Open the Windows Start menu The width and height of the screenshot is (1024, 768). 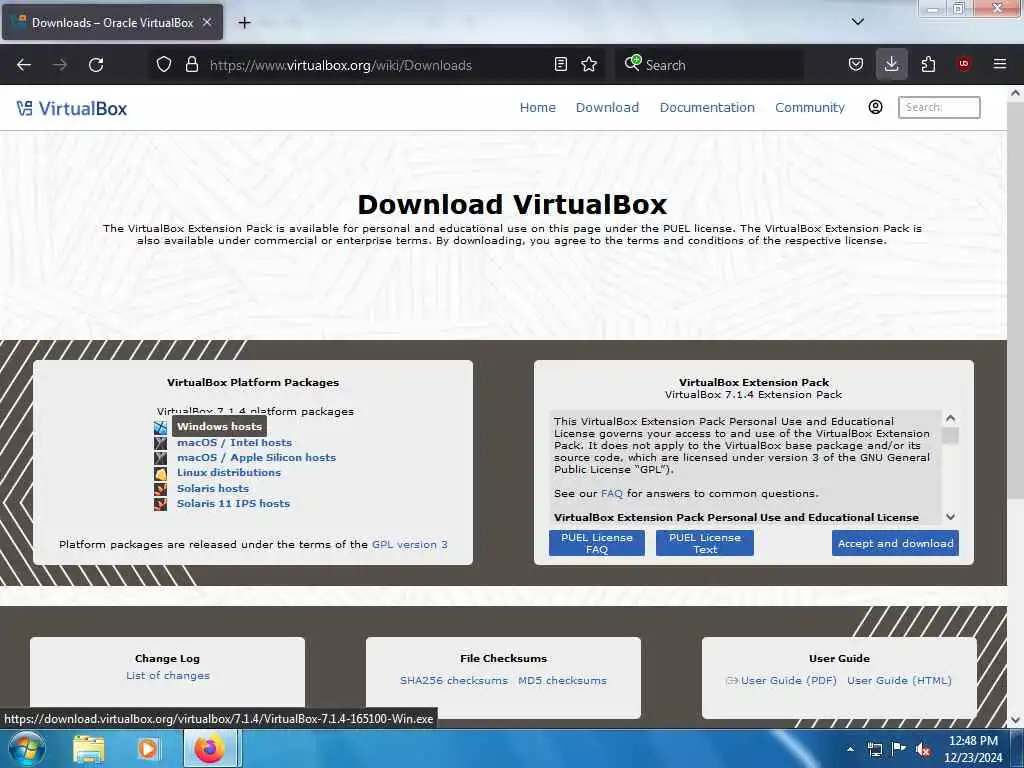26,748
